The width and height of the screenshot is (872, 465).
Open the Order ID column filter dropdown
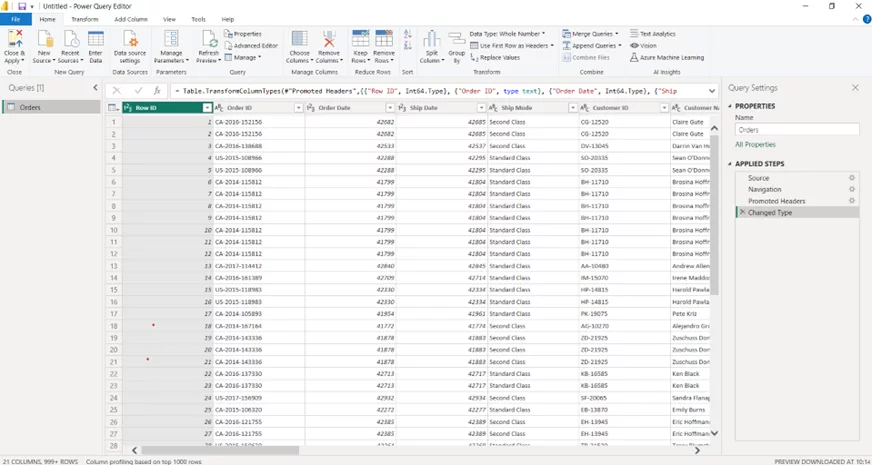[299, 108]
